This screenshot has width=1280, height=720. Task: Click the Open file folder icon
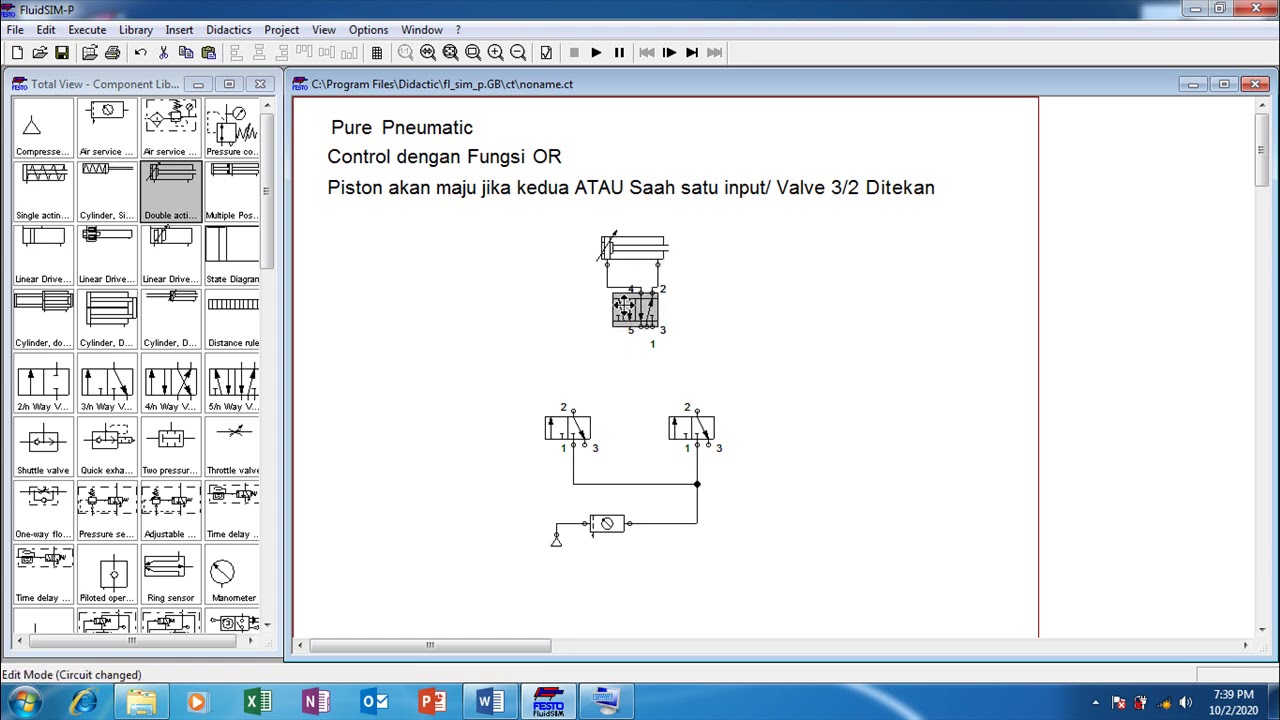(x=40, y=53)
